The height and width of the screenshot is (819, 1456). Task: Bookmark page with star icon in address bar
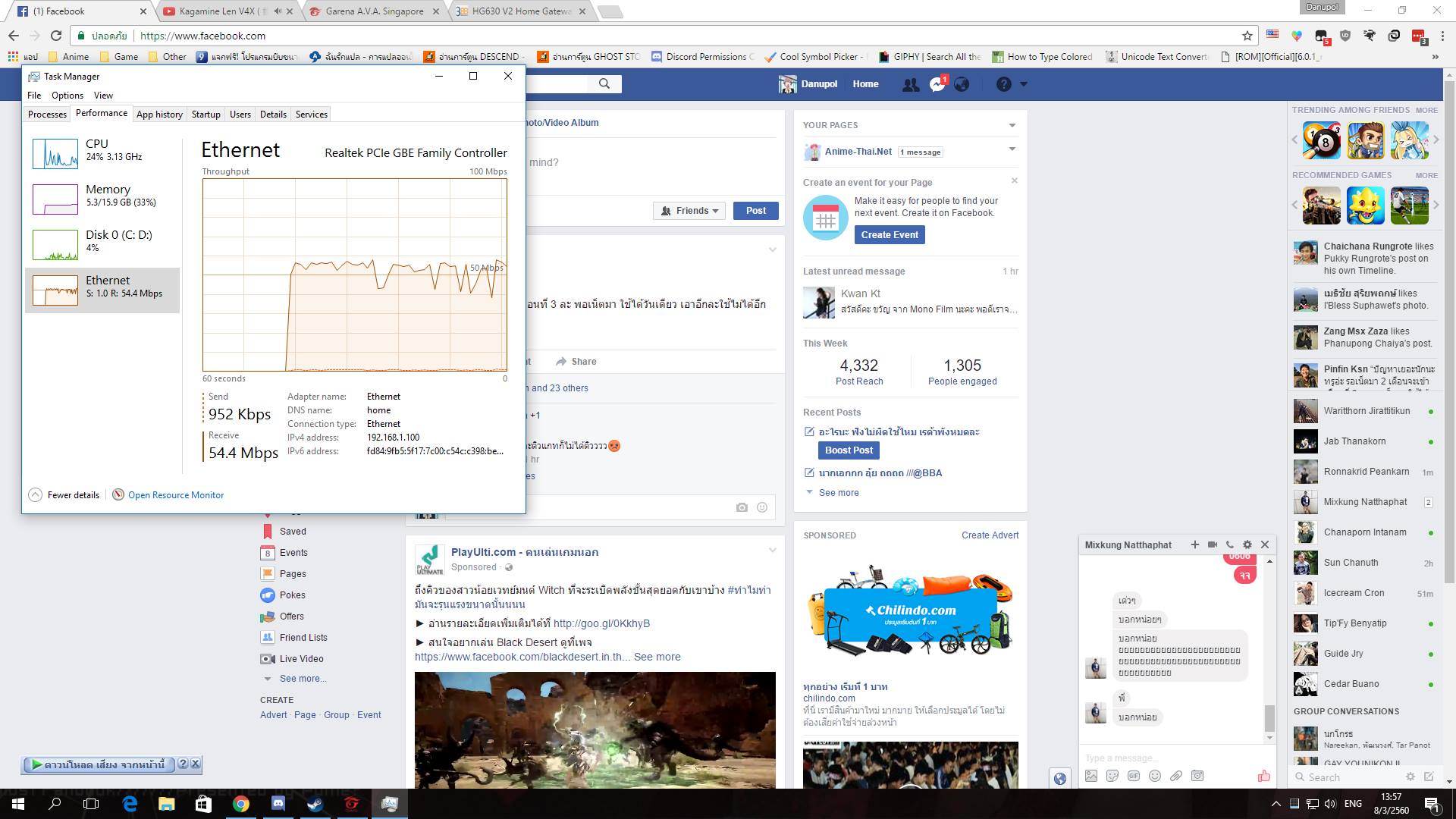[x=1247, y=36]
